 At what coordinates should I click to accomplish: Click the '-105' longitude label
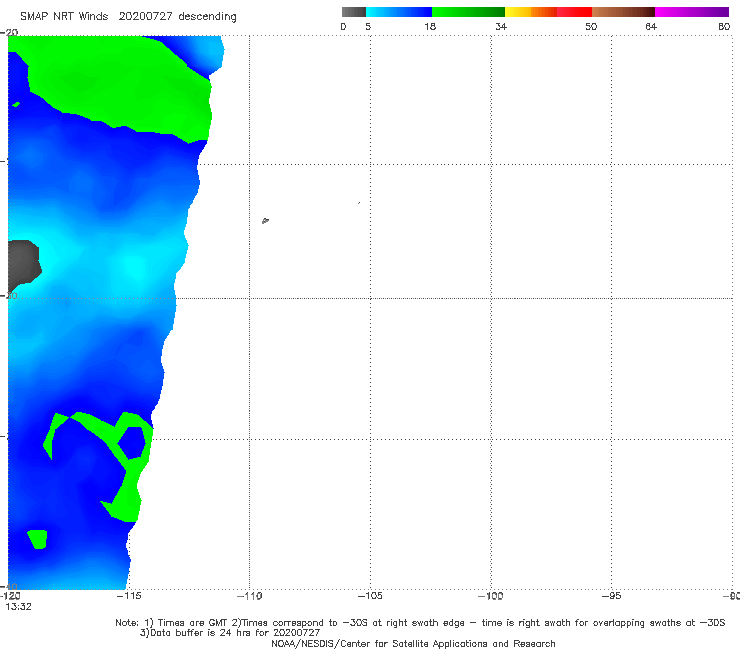coord(370,596)
